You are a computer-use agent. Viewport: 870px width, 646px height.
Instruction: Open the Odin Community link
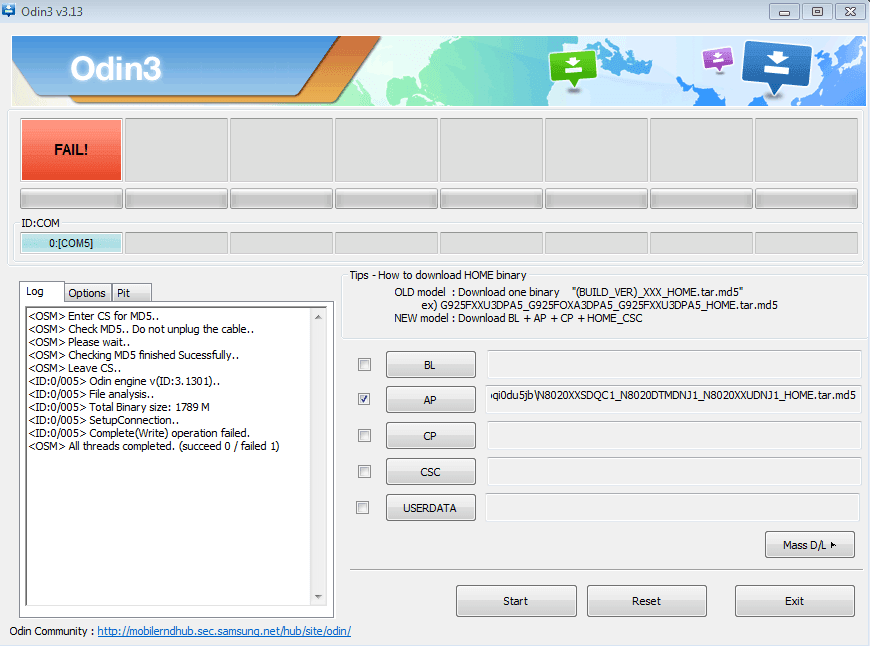click(224, 631)
